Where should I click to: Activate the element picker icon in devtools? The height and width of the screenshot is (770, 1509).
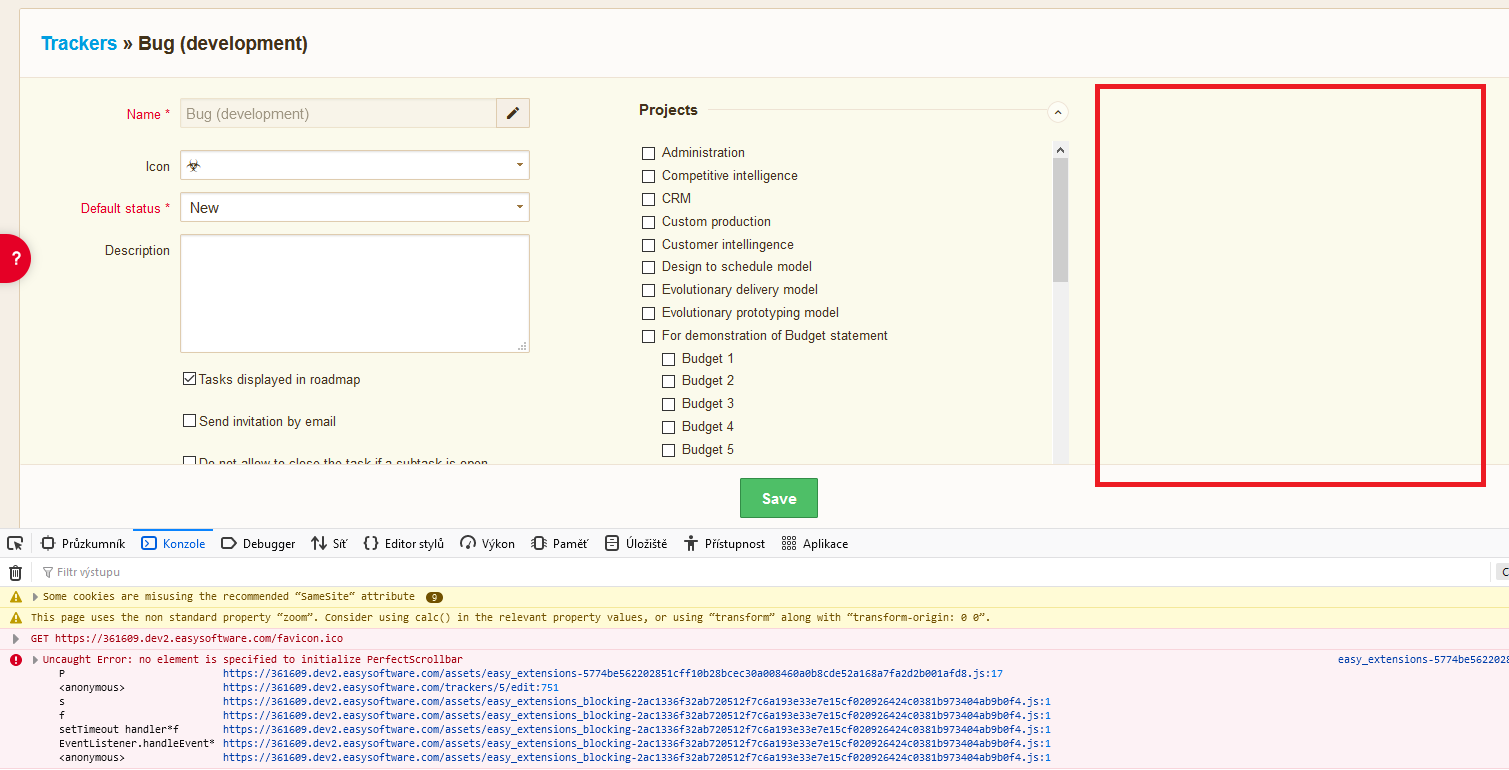point(15,544)
